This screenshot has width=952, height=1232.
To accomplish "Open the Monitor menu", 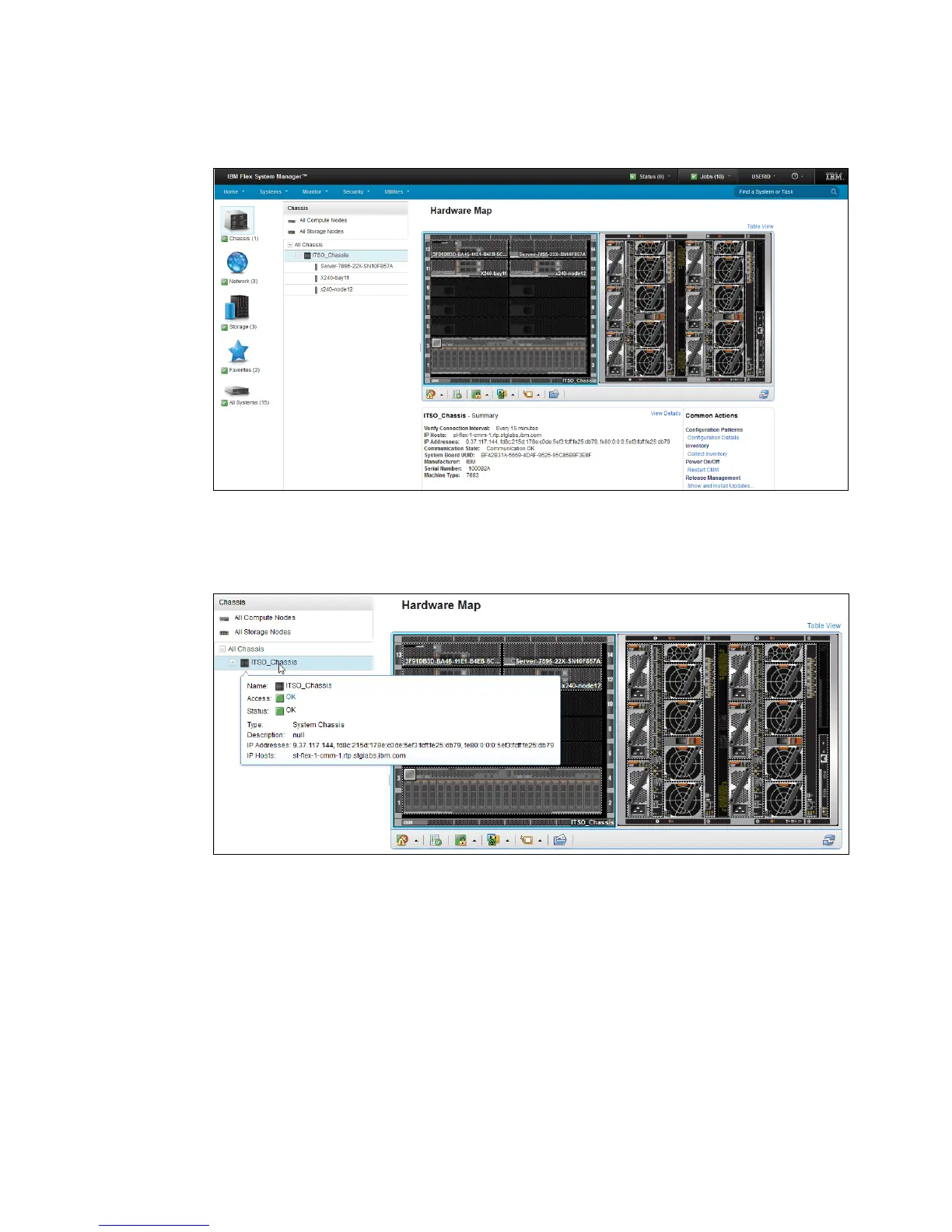I will (315, 191).
